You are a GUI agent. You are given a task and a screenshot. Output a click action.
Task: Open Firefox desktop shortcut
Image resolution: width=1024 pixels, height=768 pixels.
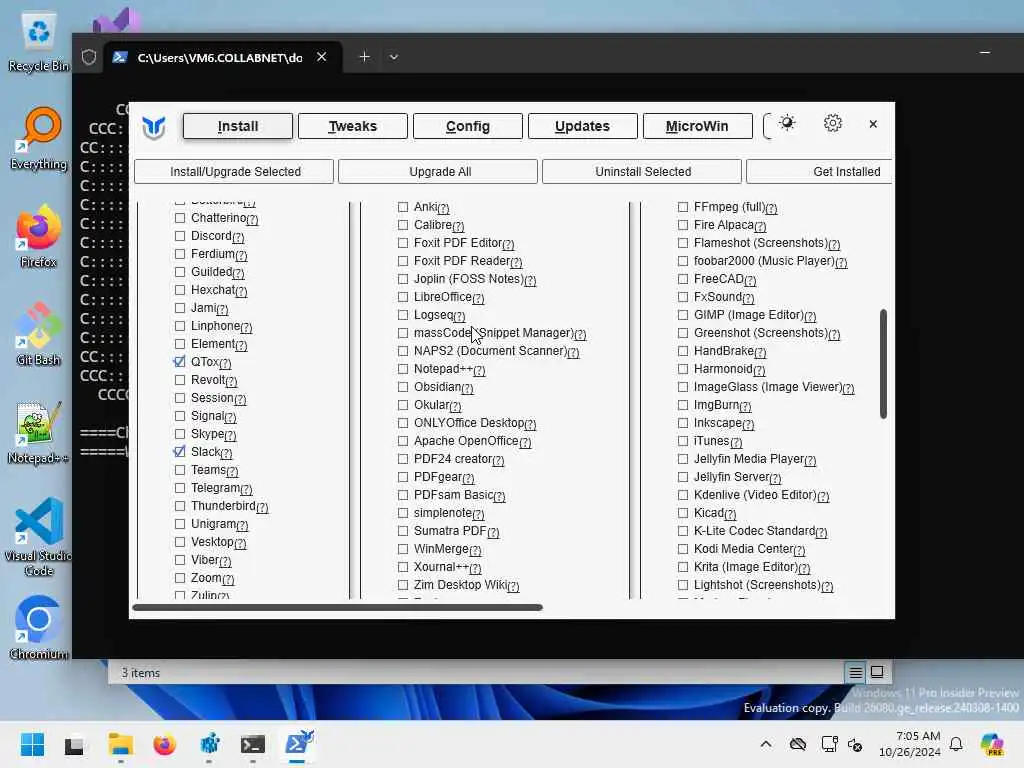click(x=38, y=238)
